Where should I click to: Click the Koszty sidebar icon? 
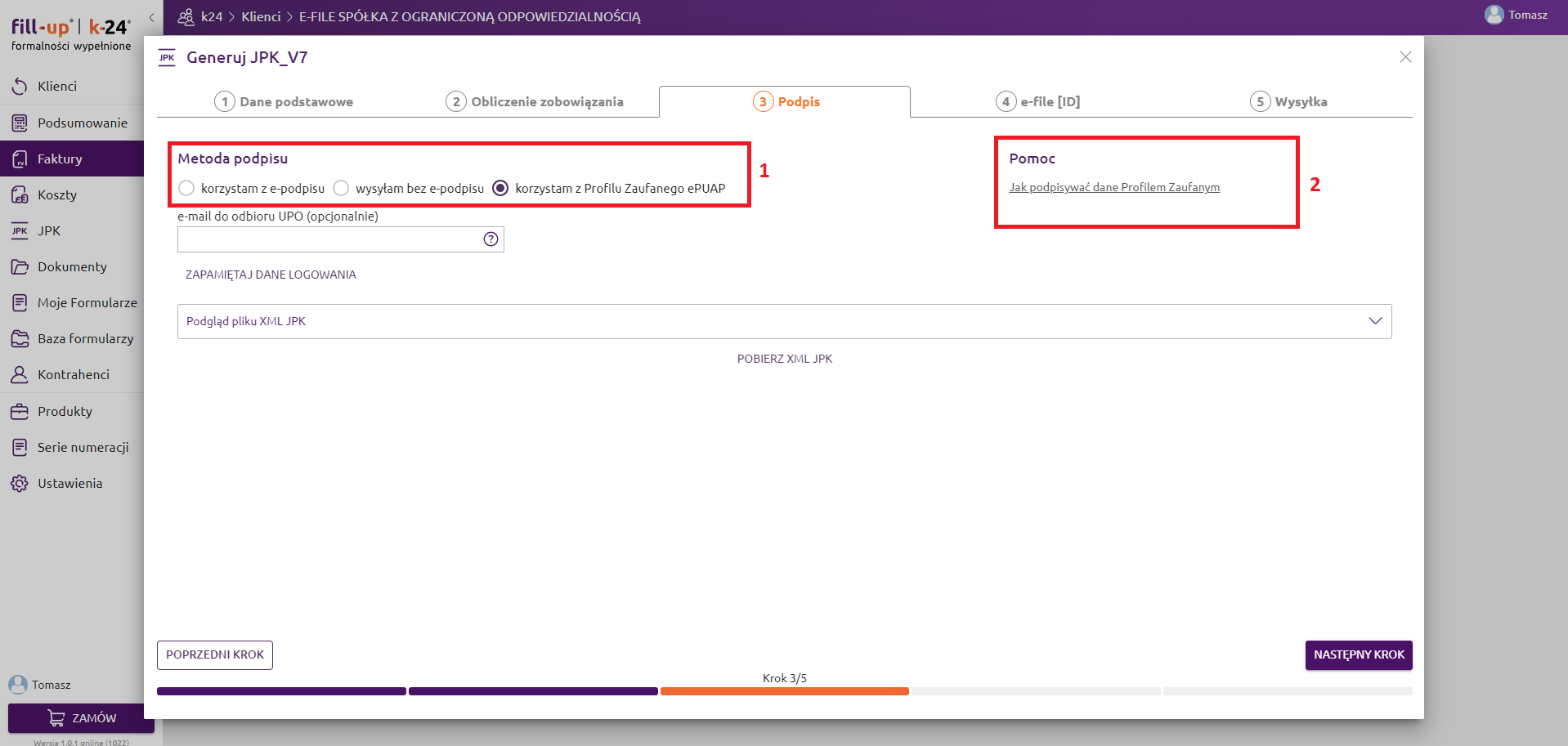(20, 195)
